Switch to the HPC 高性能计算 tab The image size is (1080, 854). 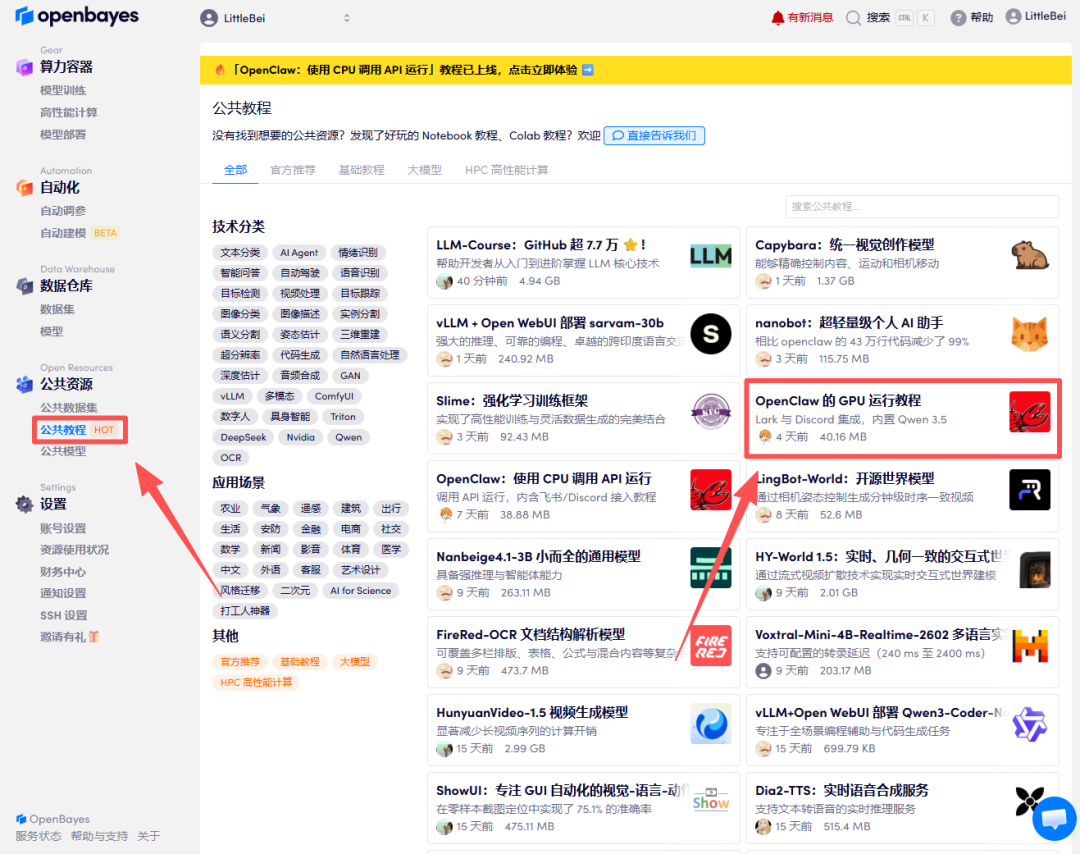pos(506,169)
